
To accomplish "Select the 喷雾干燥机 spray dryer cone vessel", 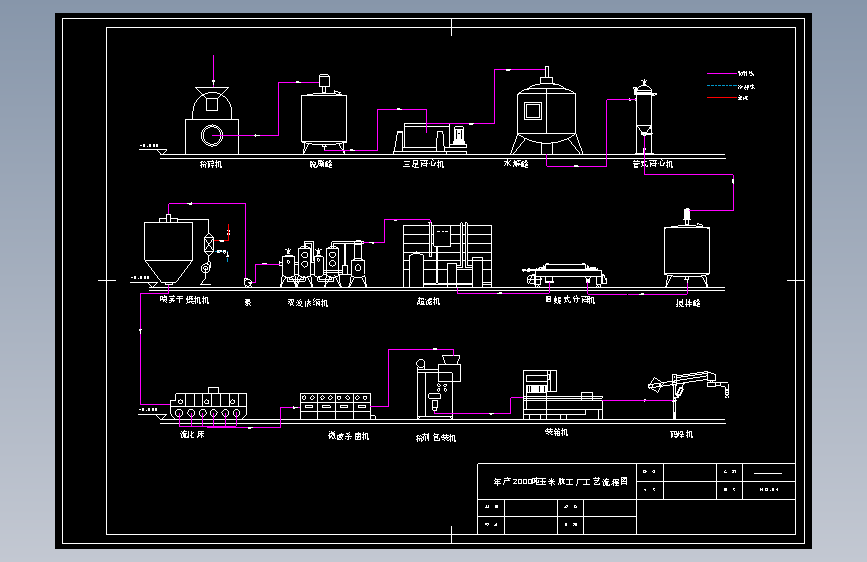I will (168, 250).
